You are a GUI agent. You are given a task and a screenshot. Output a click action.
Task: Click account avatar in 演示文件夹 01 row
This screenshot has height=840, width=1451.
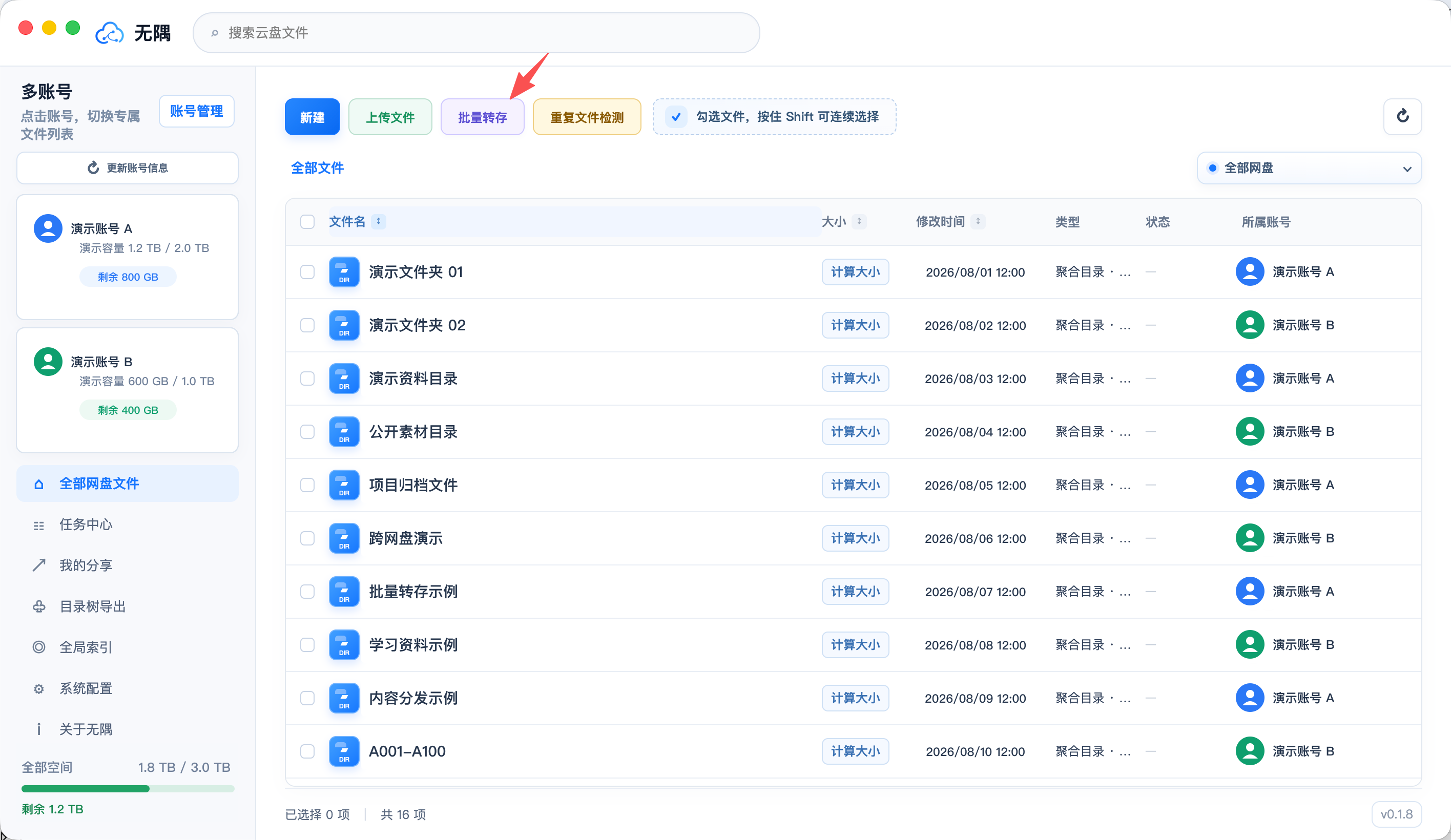click(x=1250, y=272)
